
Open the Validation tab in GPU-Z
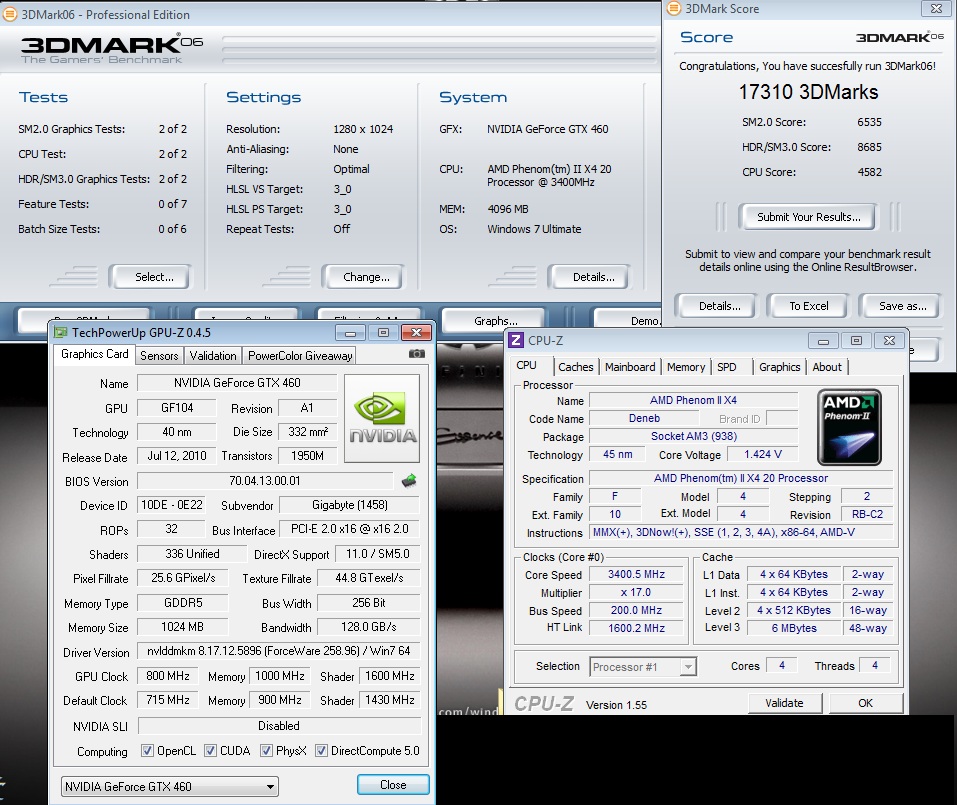point(212,356)
